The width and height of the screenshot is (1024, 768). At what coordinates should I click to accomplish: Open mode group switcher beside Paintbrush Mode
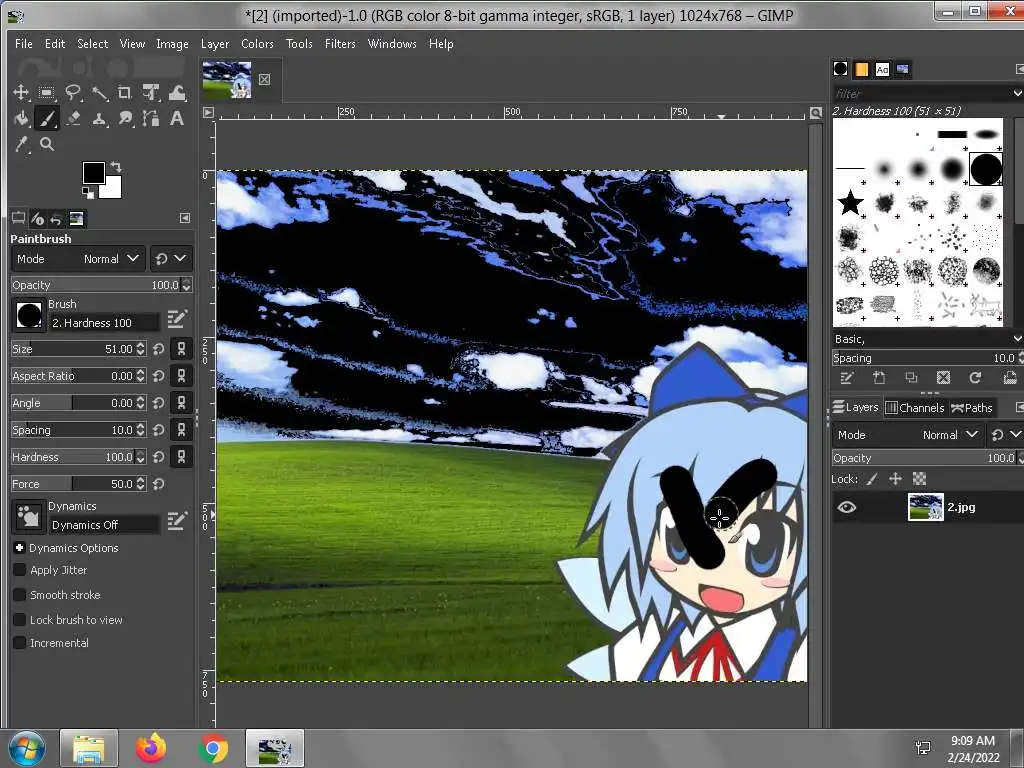171,259
